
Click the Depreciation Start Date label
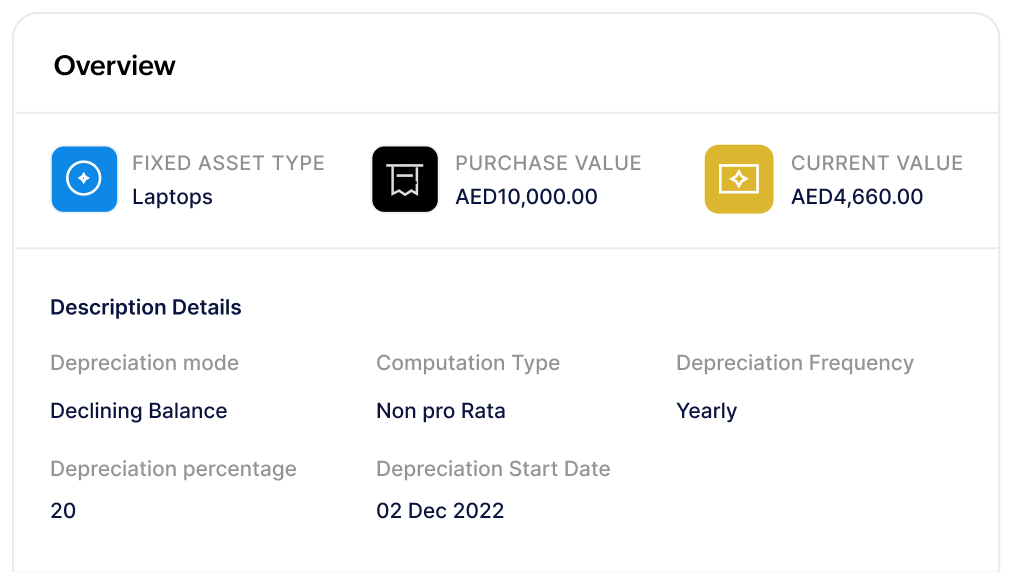493,469
